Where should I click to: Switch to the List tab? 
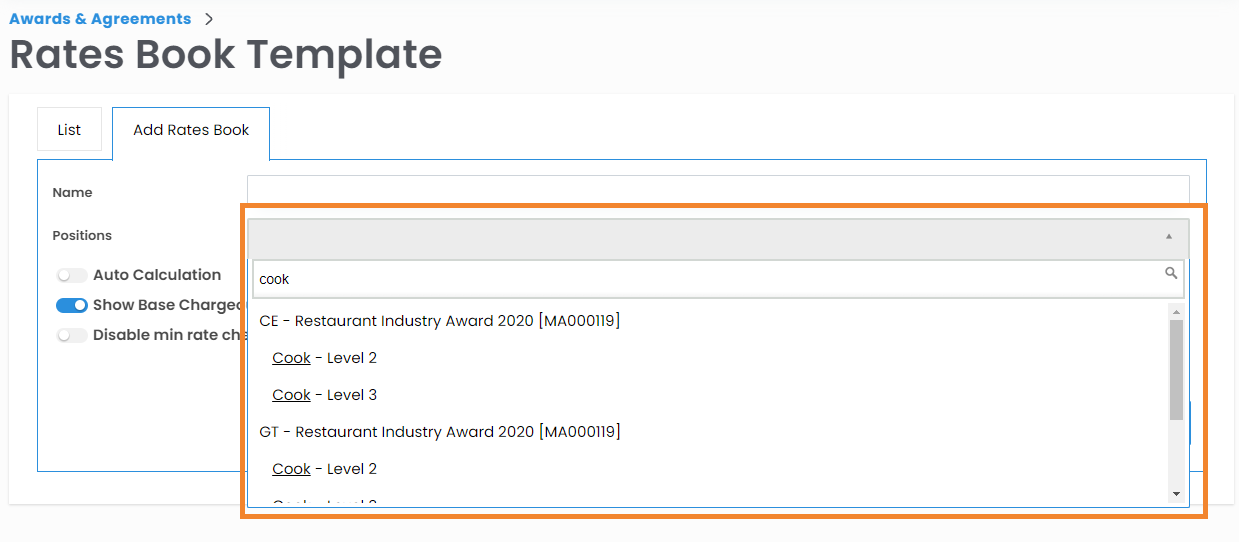[x=69, y=130]
